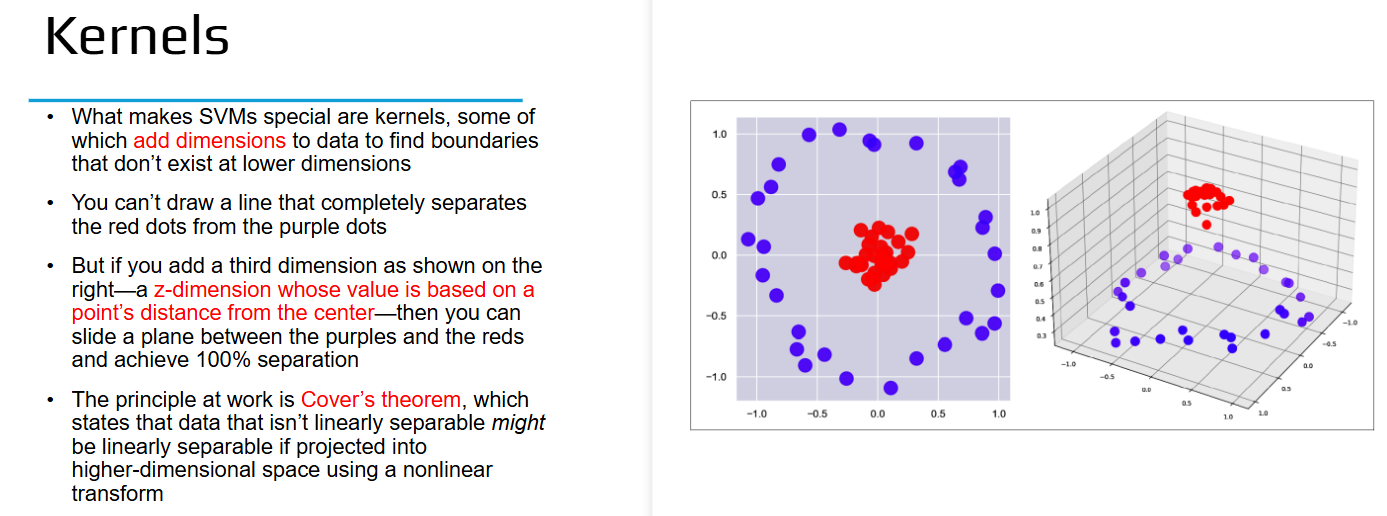1387x516 pixels.
Task: Click the Kernels slide title
Action: [137, 37]
